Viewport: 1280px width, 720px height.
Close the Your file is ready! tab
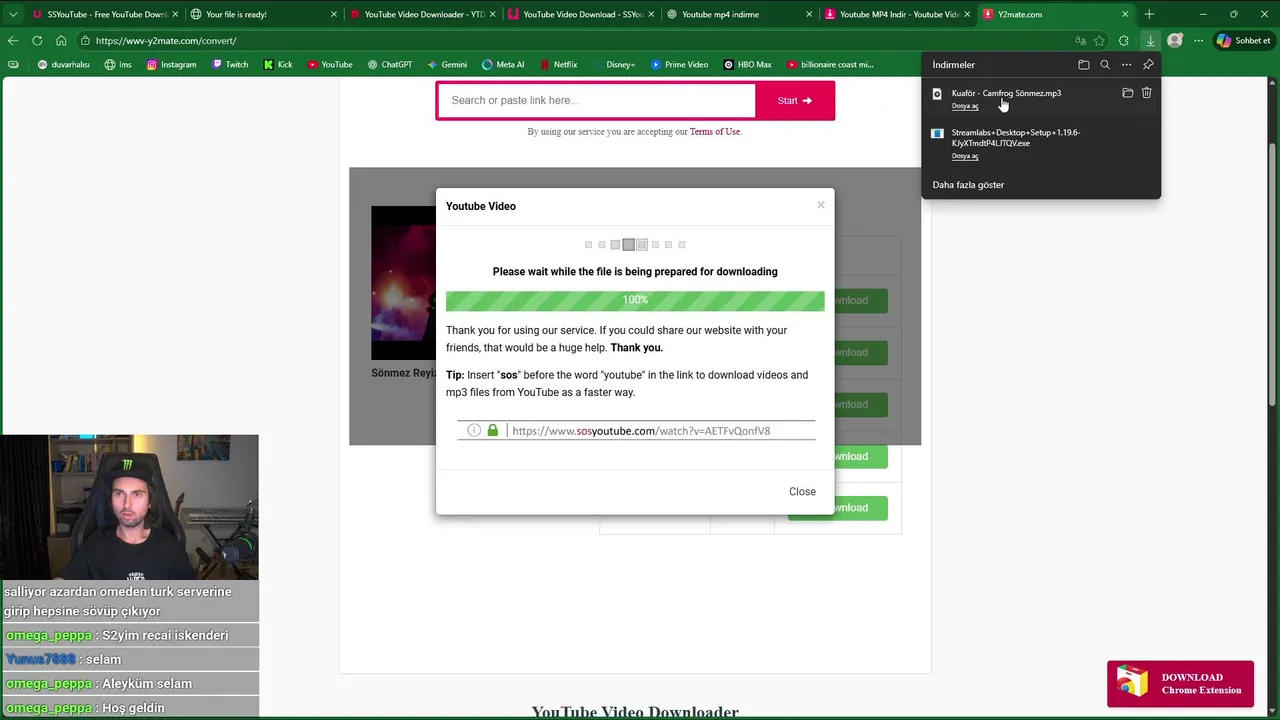pos(333,14)
